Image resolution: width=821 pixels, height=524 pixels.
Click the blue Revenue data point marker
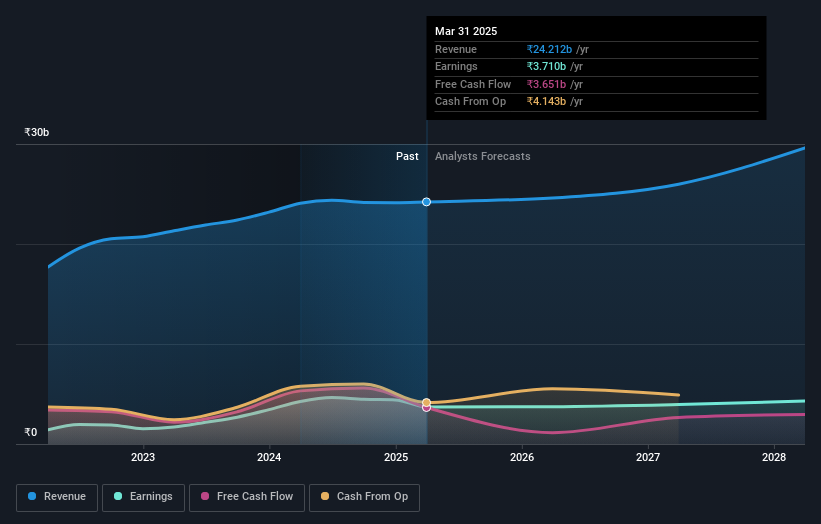pyautogui.click(x=427, y=202)
